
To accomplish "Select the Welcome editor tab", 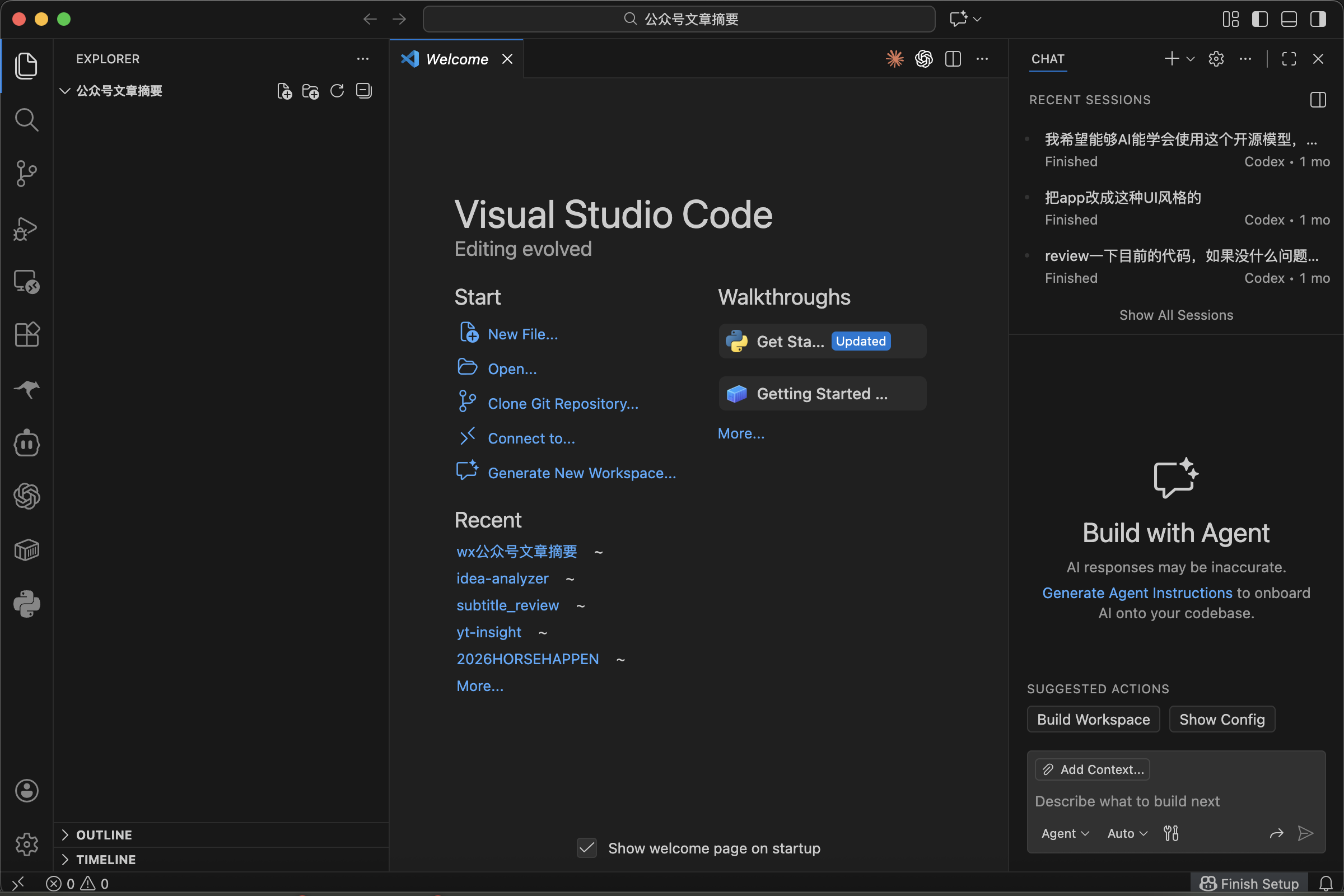I will point(456,59).
